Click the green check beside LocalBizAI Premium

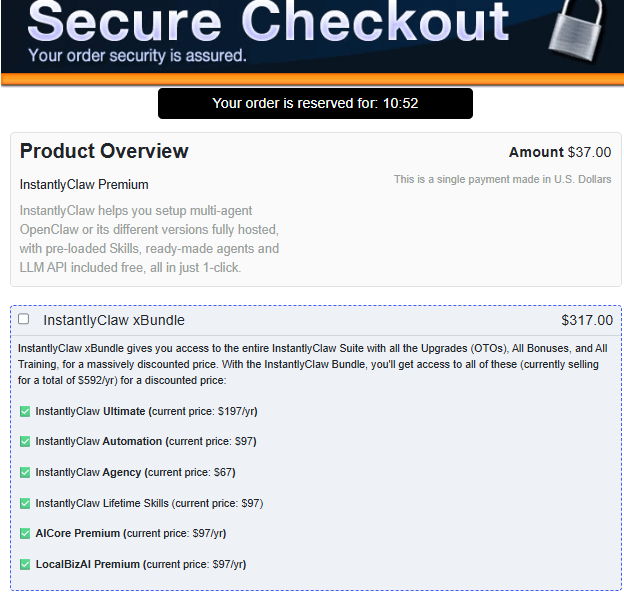25,565
